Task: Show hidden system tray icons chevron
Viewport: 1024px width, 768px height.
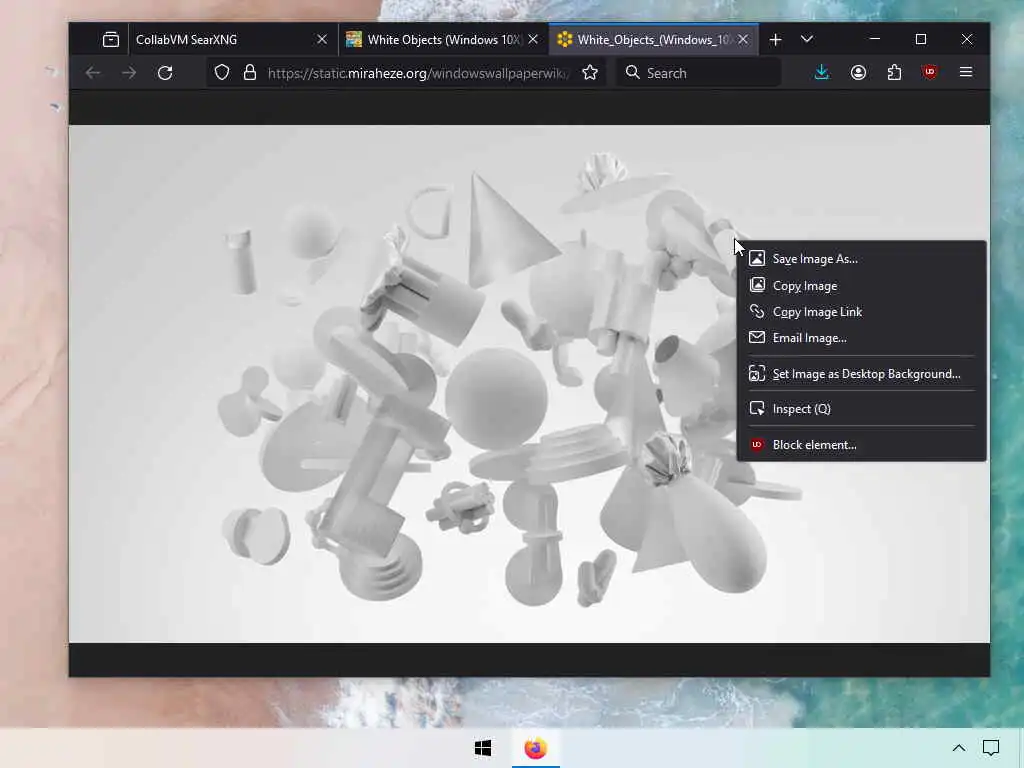Action: pos(959,748)
